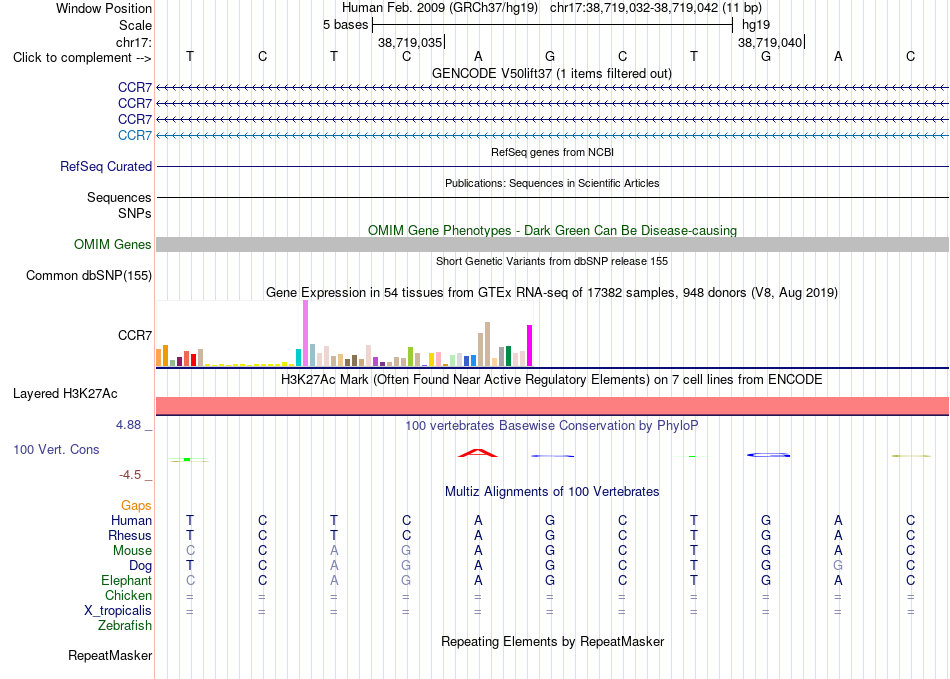Click Common dbSNP(155) track label
Image resolution: width=950 pixels, height=679 pixels.
point(89,276)
